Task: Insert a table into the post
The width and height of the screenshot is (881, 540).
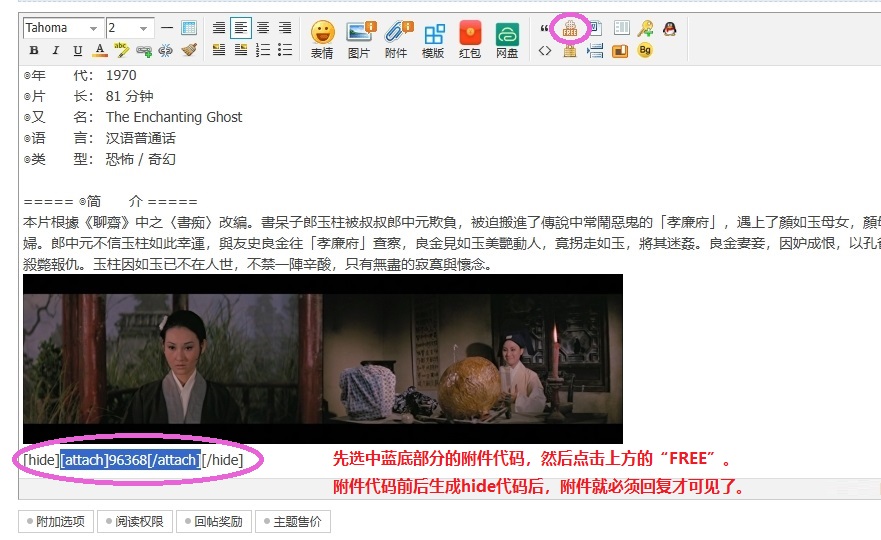Action: (189, 28)
